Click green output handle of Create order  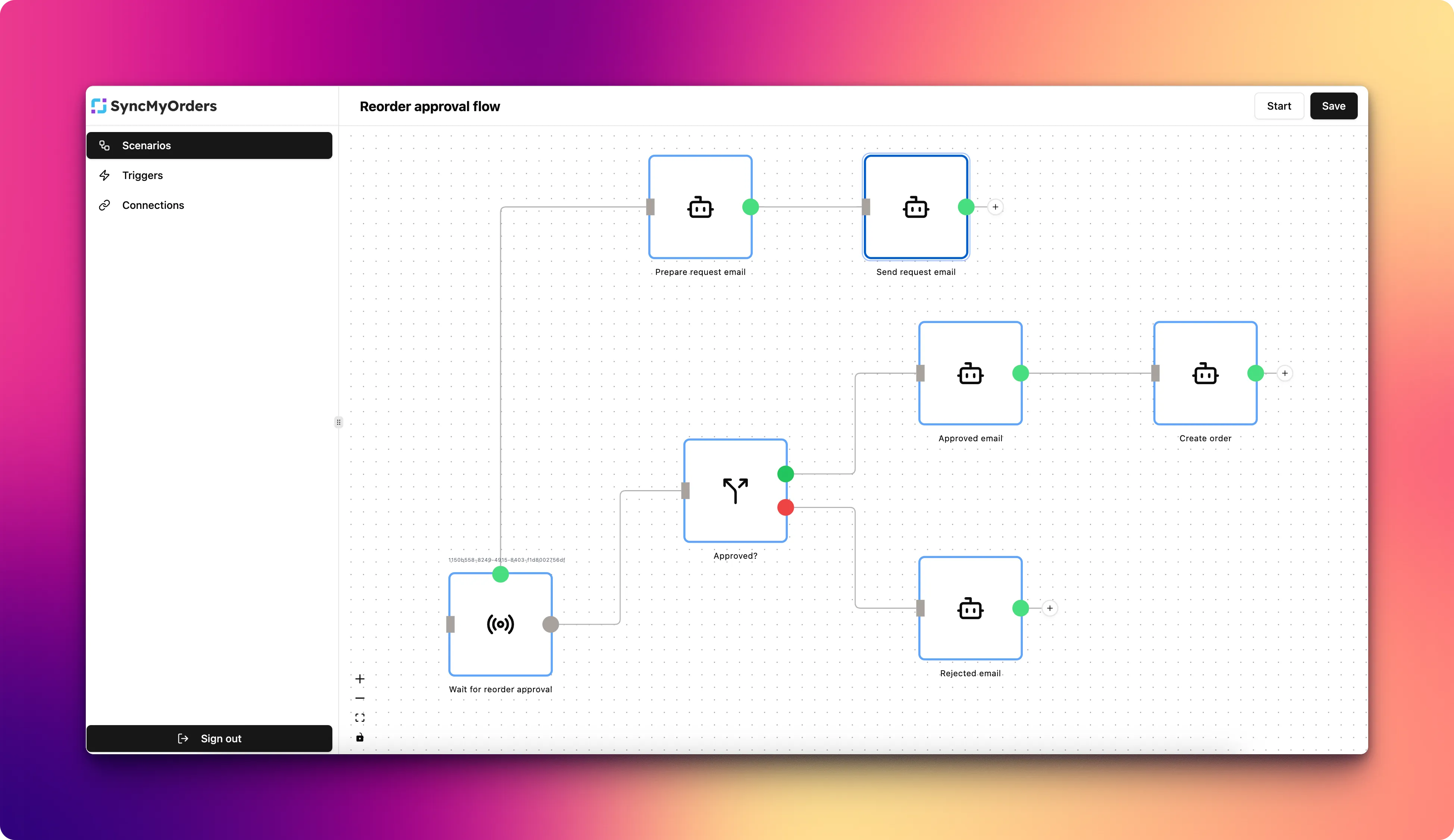[1256, 373]
